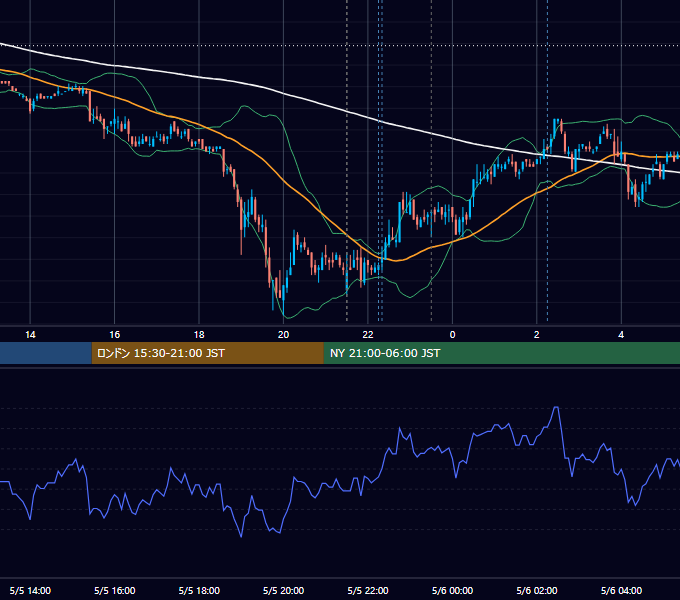Click the 5/5 18:00 date label
Image resolution: width=680 pixels, height=600 pixels.
pos(199,591)
